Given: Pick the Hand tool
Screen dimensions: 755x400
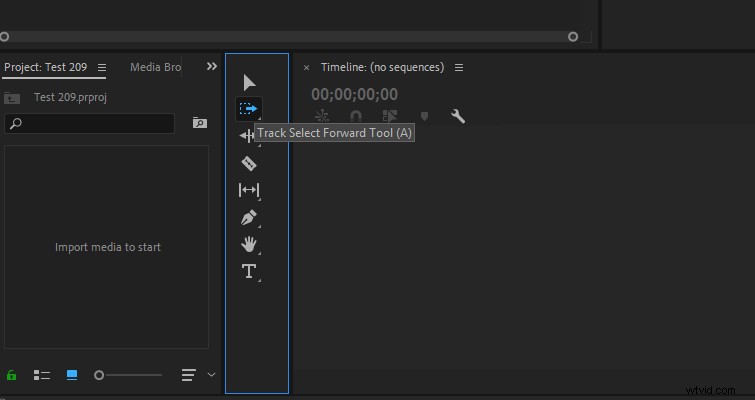Looking at the screenshot, I should pyautogui.click(x=248, y=245).
